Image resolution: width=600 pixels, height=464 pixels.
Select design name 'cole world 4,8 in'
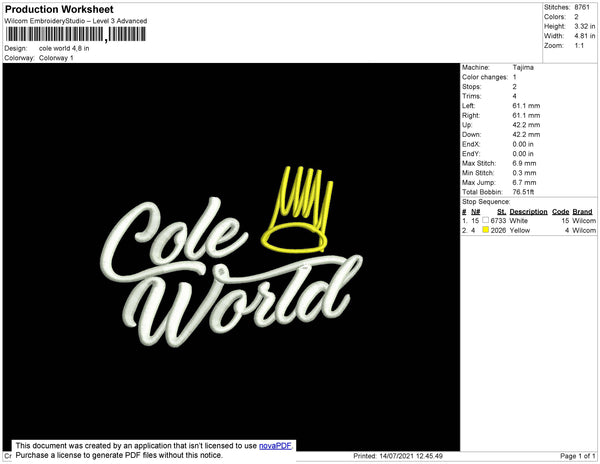point(64,49)
